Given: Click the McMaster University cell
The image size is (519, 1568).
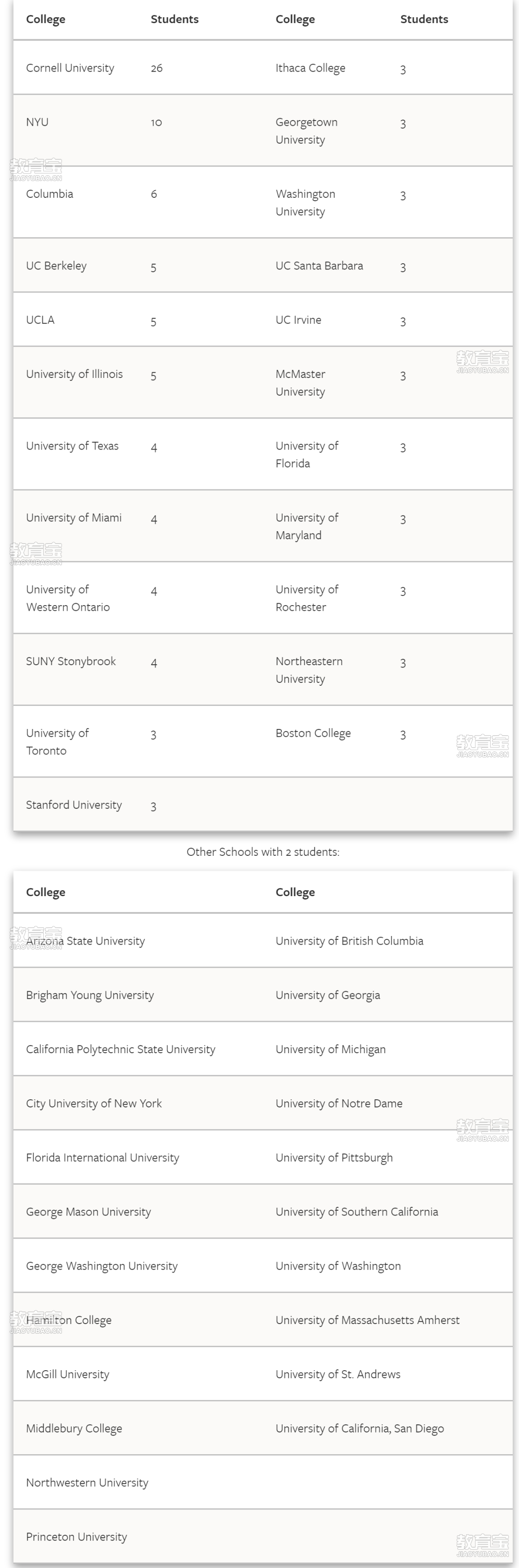Looking at the screenshot, I should pos(300,383).
